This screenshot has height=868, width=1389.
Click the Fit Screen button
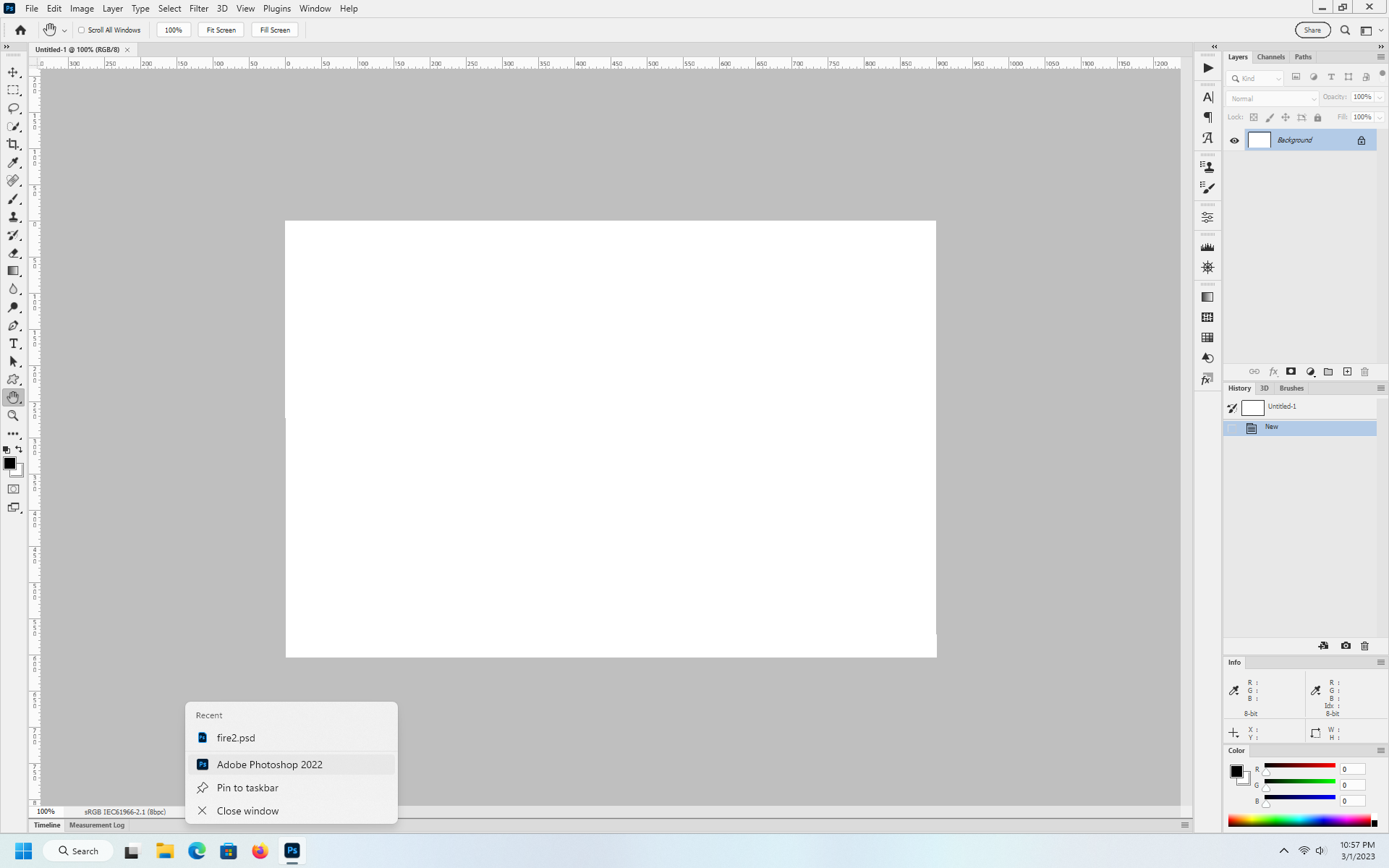(220, 30)
